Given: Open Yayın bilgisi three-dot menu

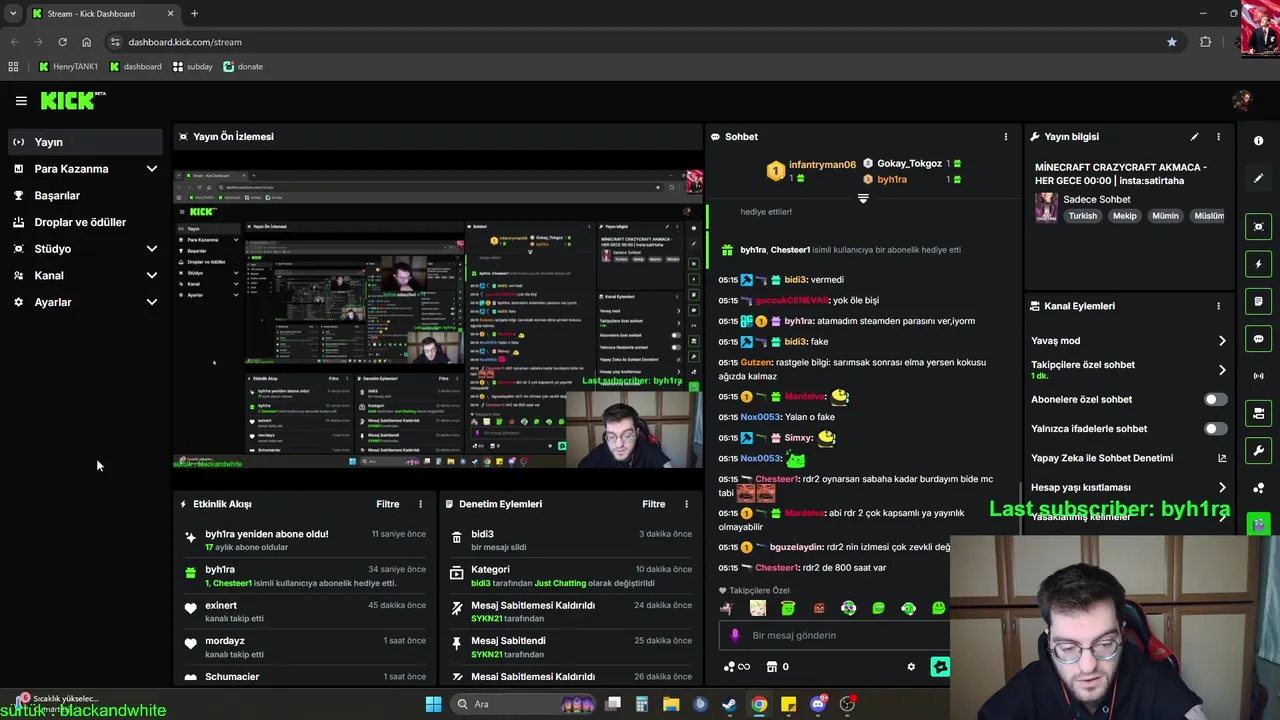Looking at the screenshot, I should point(1218,136).
